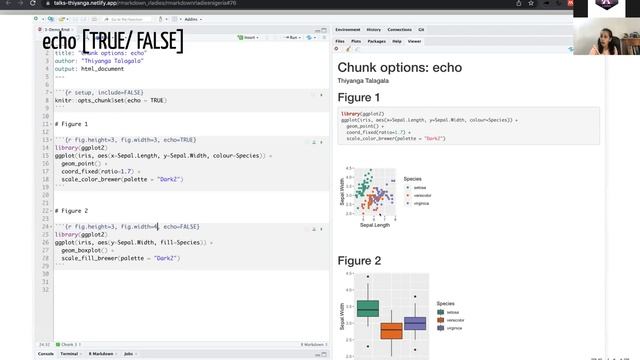
Task: Run the Figure 1 chunk play icon
Action: coord(321,142)
